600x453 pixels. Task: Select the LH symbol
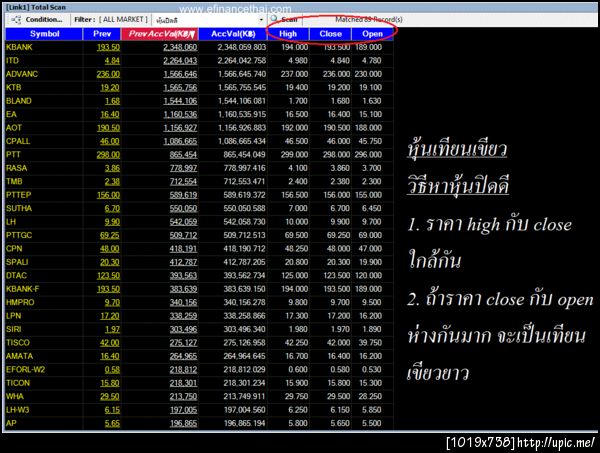click(x=11, y=222)
